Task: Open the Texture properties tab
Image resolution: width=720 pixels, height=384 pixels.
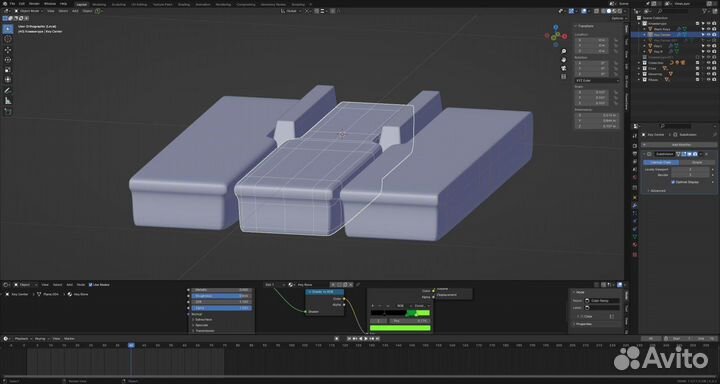Action: click(635, 254)
